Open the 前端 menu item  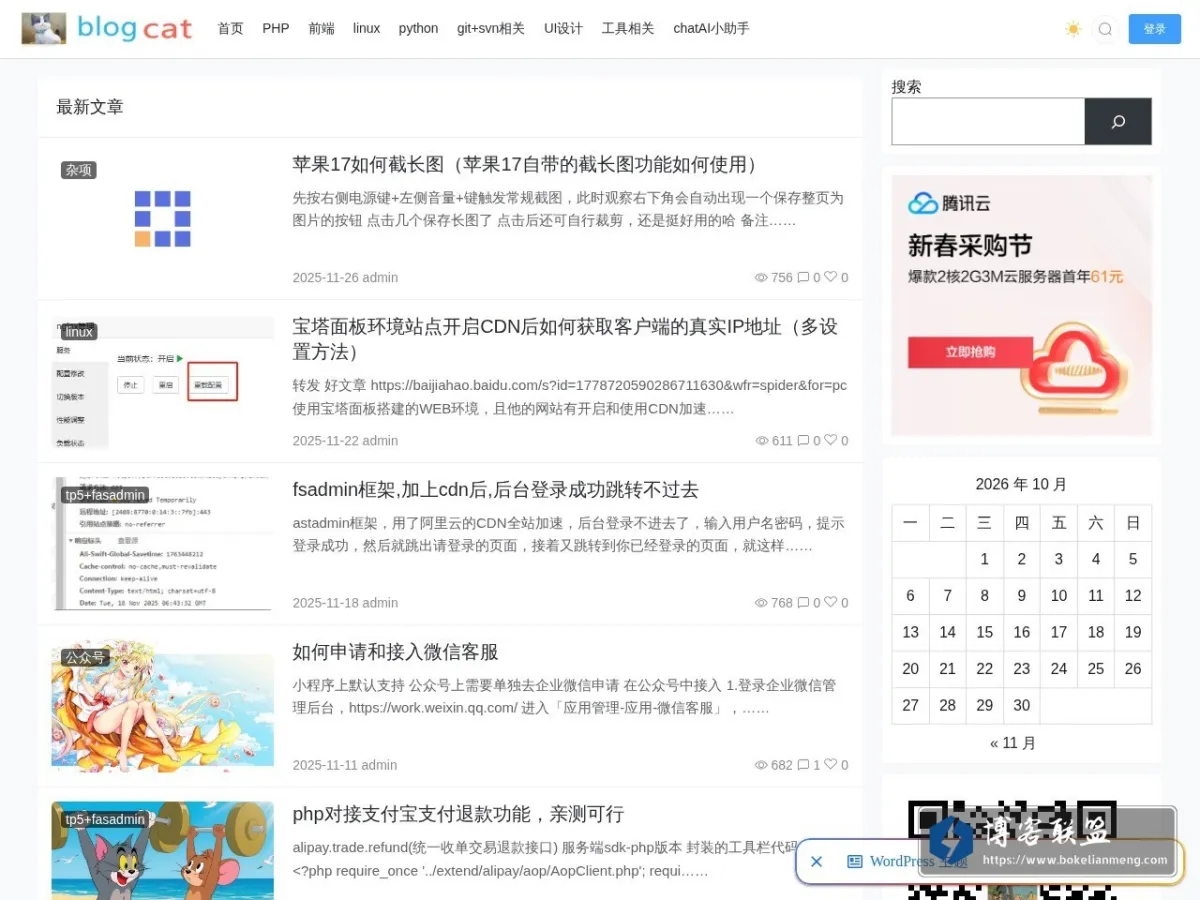[322, 28]
